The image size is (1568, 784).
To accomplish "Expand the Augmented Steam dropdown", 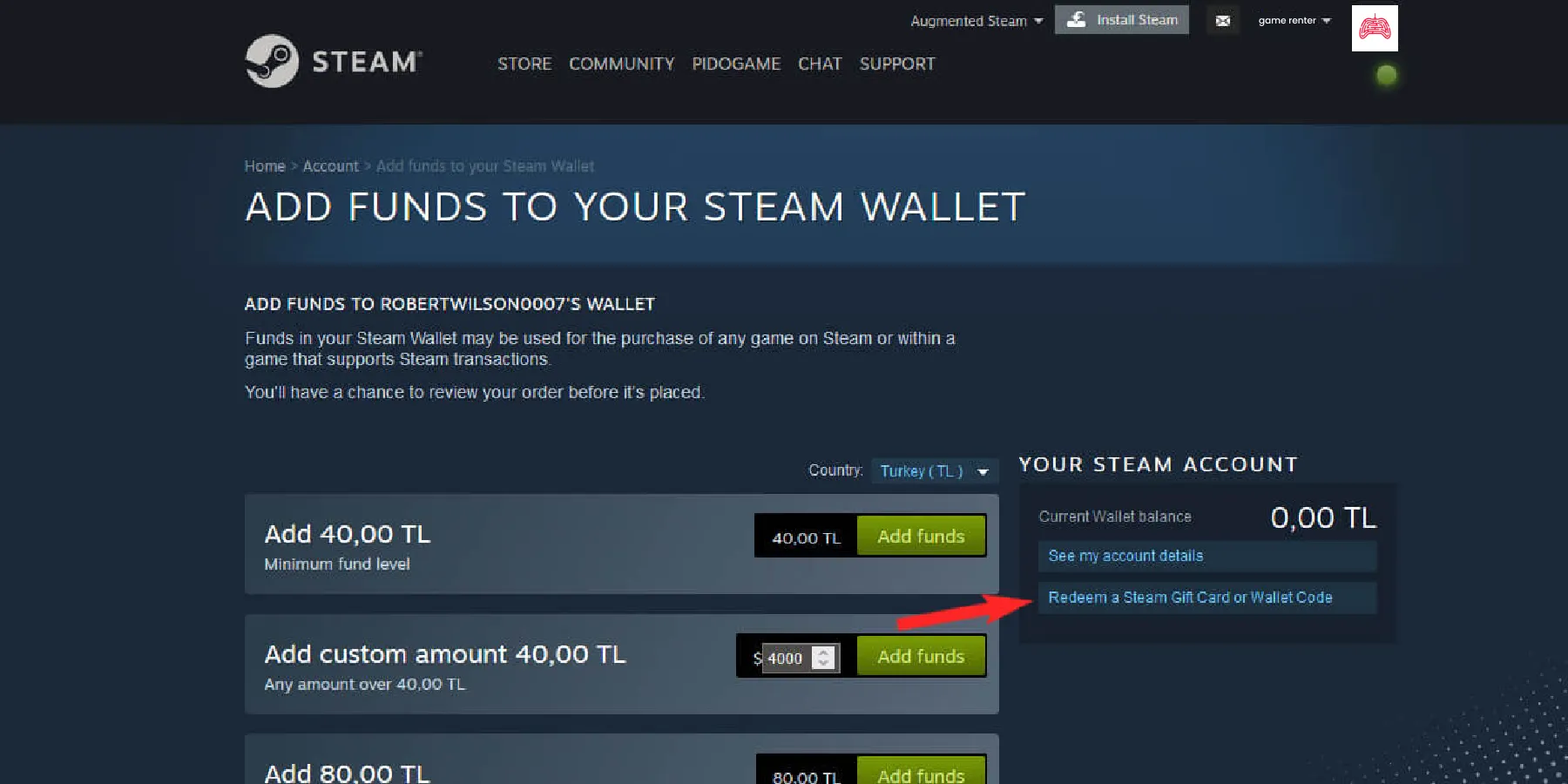I will (977, 21).
